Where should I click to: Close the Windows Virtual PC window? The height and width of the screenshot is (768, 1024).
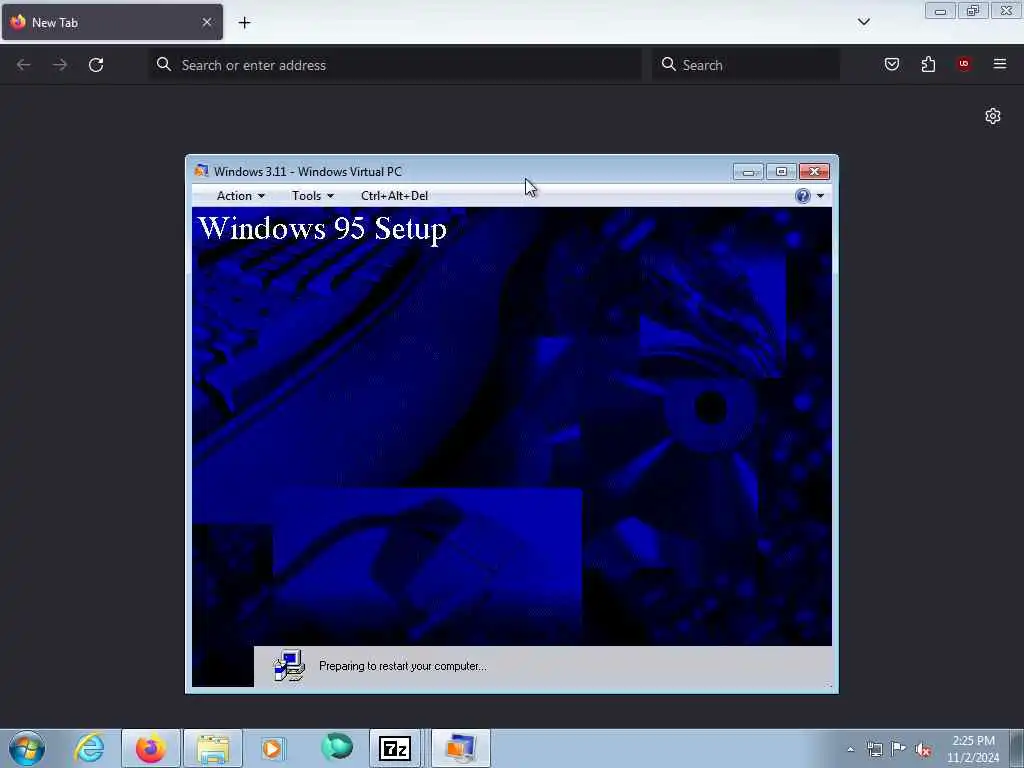[x=814, y=172]
